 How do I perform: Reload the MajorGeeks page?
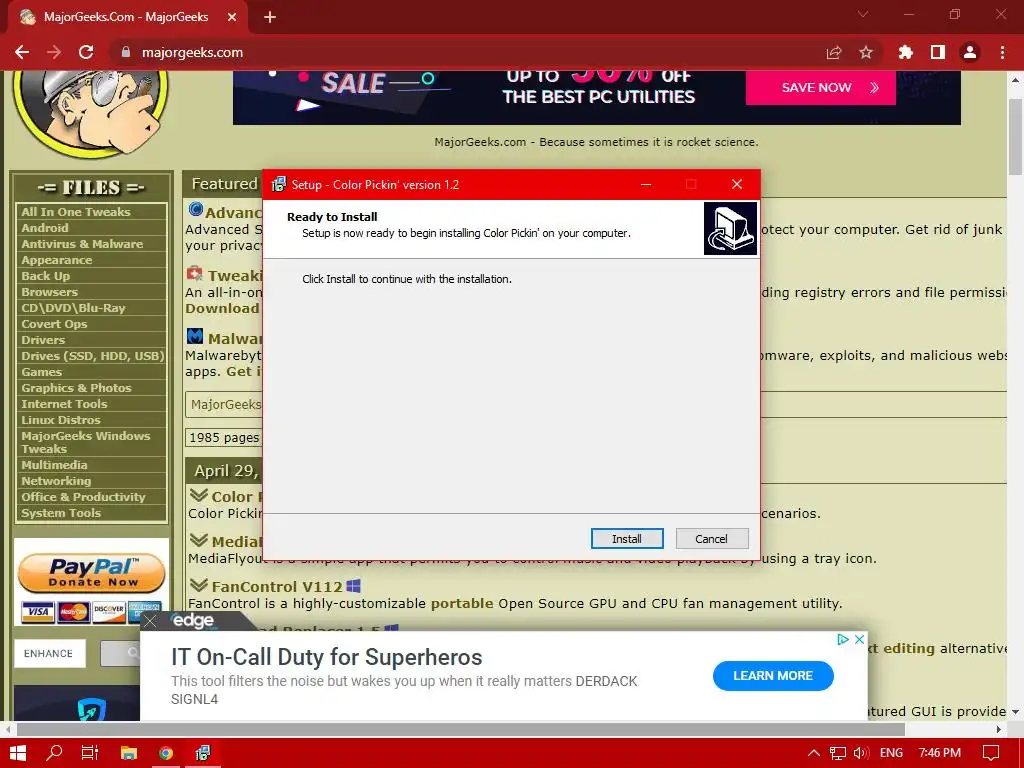point(86,52)
